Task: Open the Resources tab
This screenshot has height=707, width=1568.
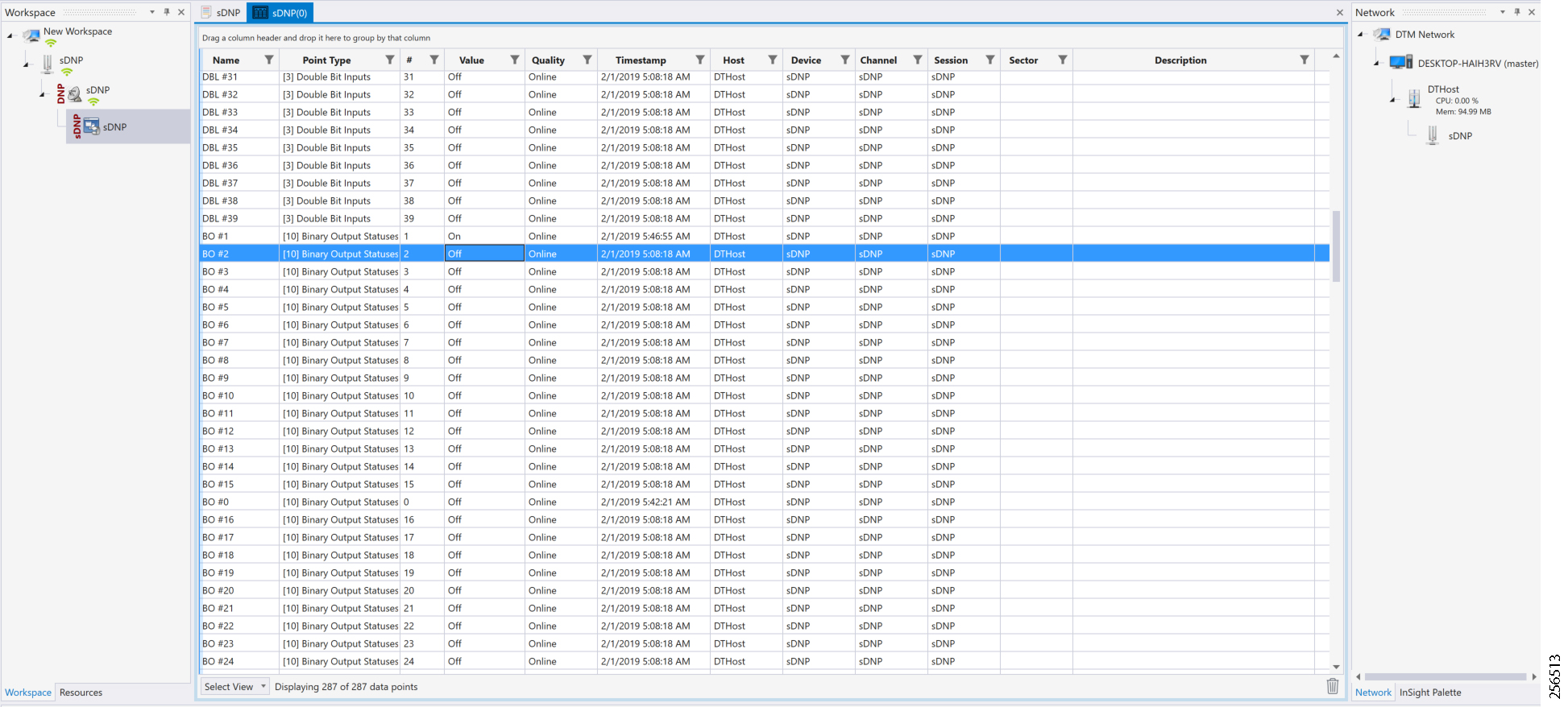Action: [x=81, y=693]
